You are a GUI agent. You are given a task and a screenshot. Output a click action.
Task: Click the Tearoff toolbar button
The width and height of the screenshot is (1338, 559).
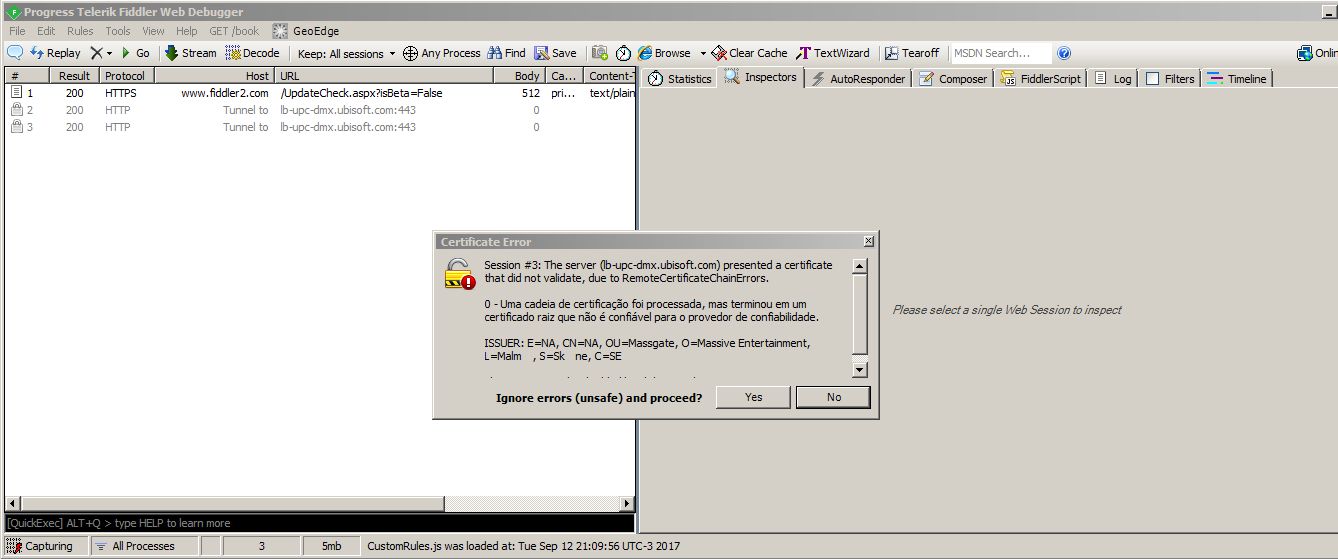pos(911,53)
